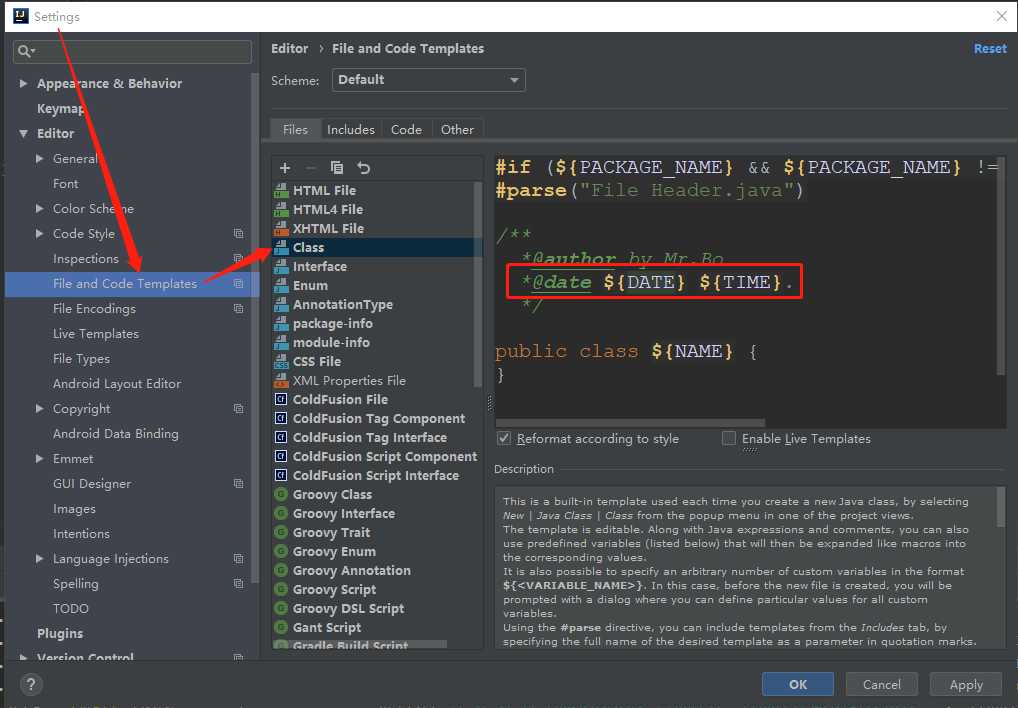Viewport: 1018px width, 708px height.
Task: Click the AnnotationType template icon
Action: coord(281,304)
